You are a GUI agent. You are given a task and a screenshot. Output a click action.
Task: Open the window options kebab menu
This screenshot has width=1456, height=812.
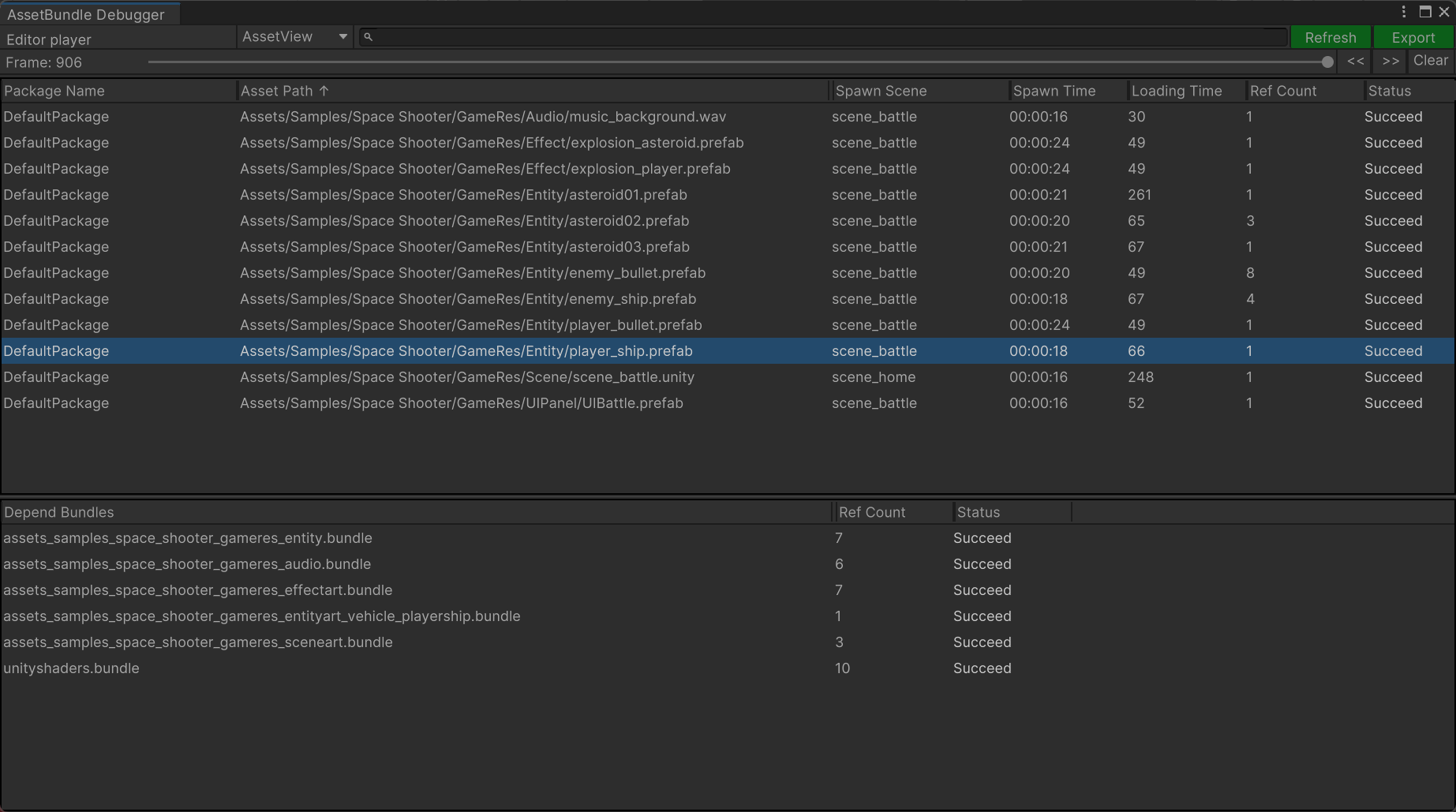(x=1404, y=12)
